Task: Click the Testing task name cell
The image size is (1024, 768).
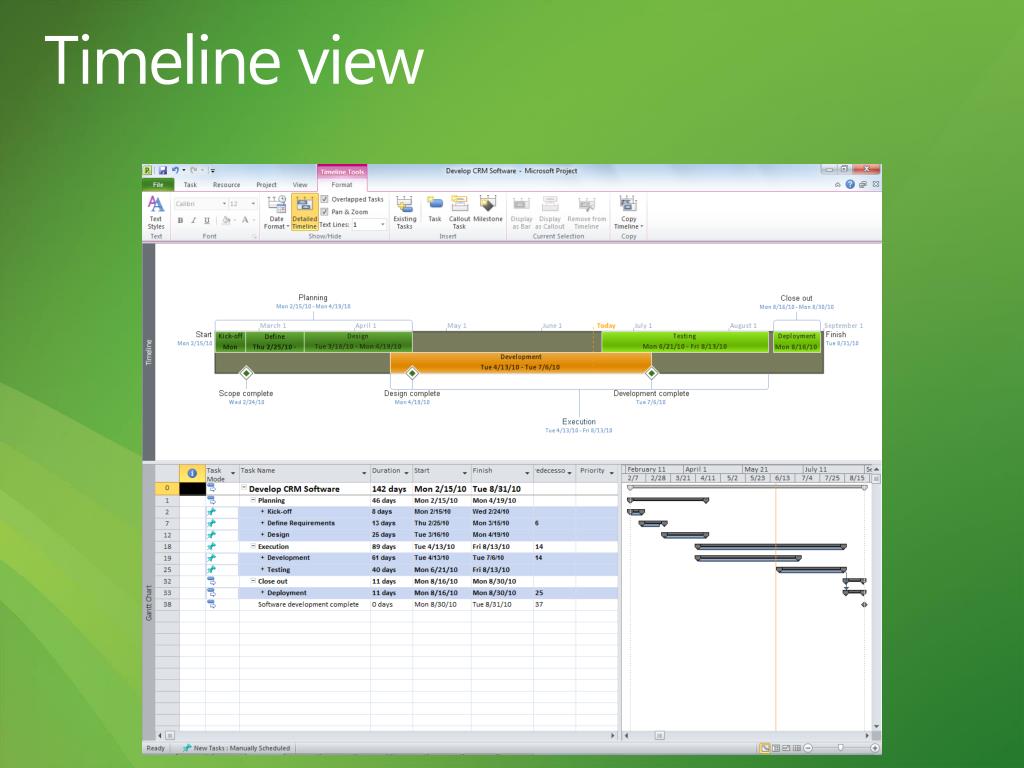Action: click(x=304, y=569)
